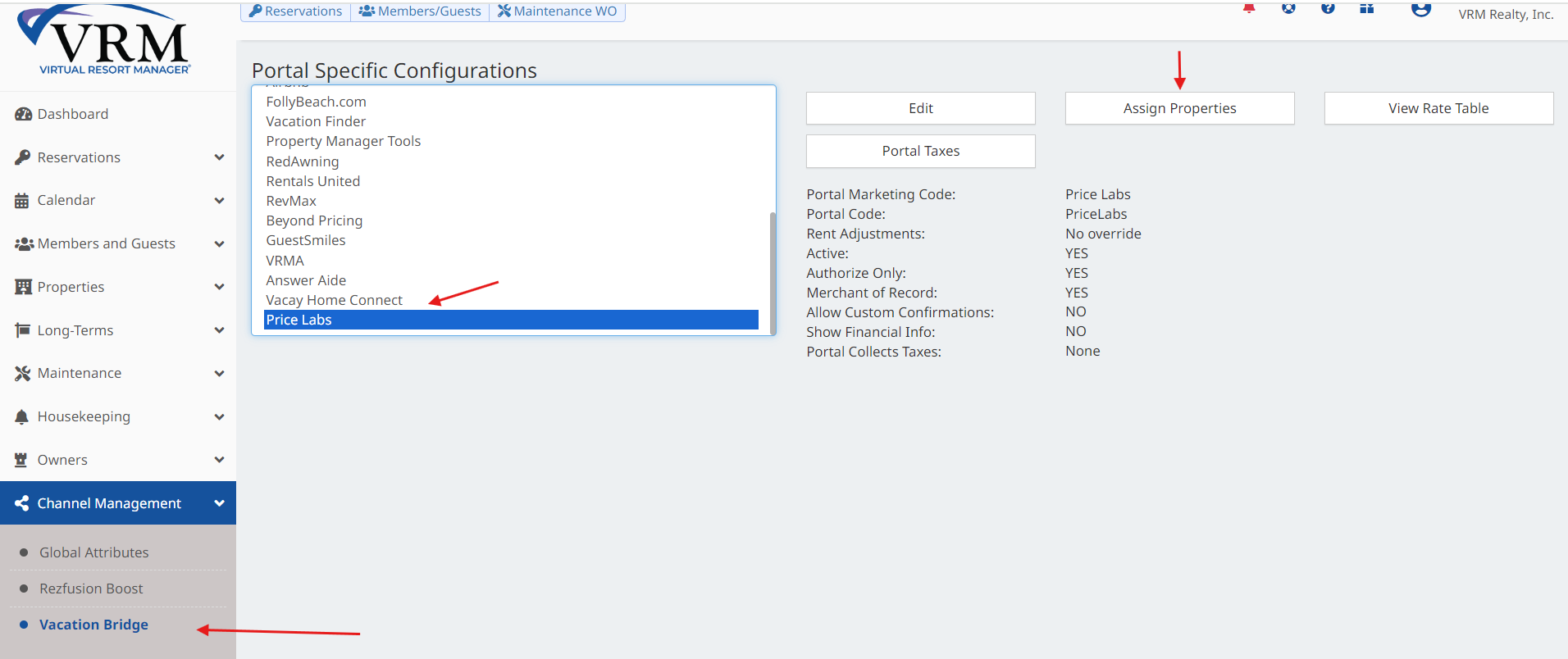The width and height of the screenshot is (1568, 659).
Task: Open Vacation Bridge submenu item
Action: 93,625
